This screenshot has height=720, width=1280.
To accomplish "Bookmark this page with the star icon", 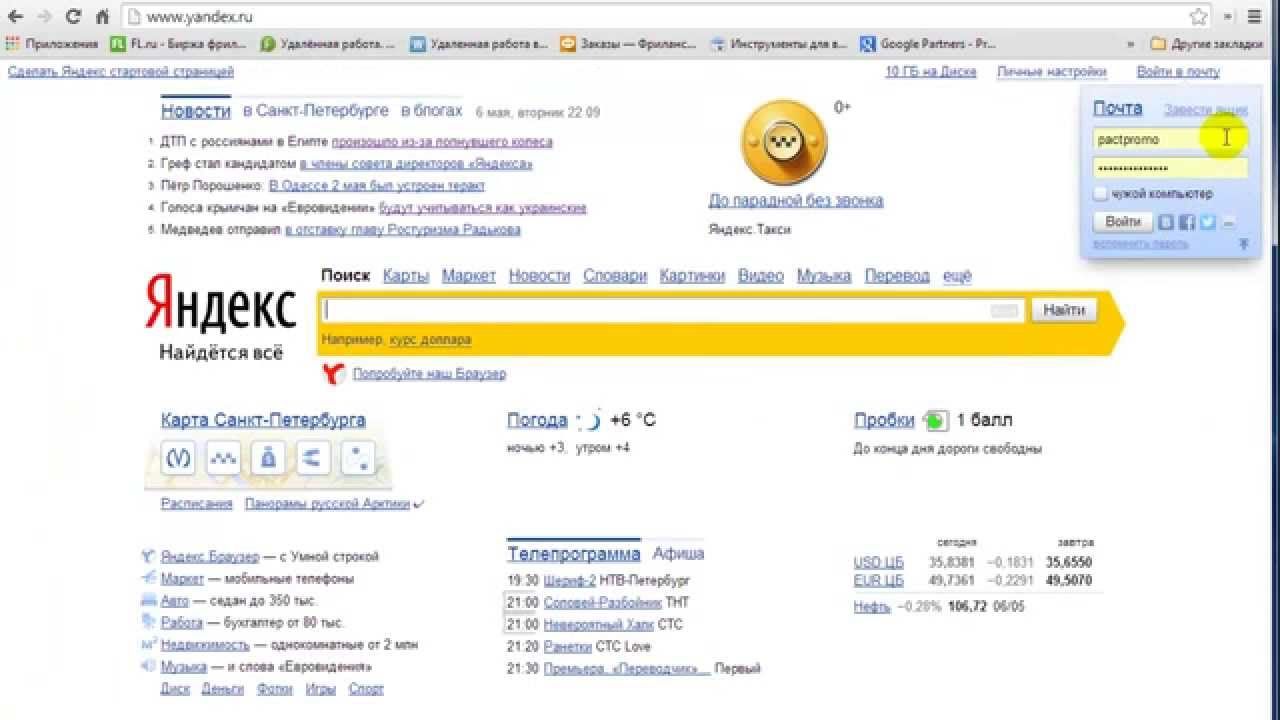I will (x=1198, y=16).
